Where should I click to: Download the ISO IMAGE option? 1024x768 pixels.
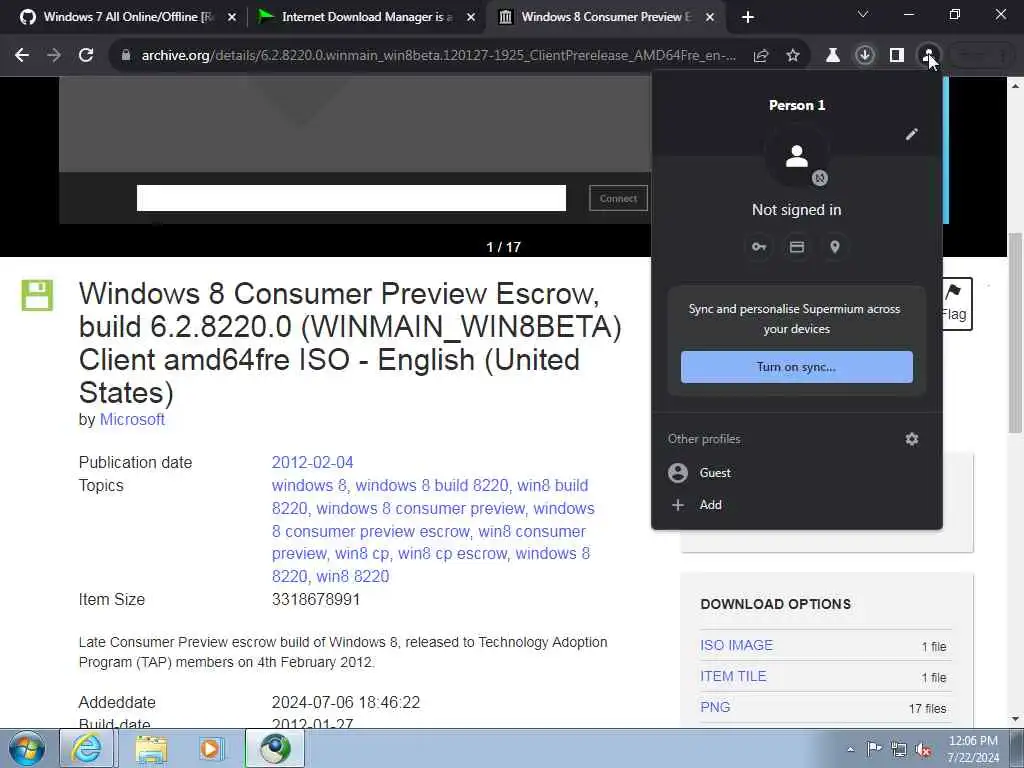[737, 645]
